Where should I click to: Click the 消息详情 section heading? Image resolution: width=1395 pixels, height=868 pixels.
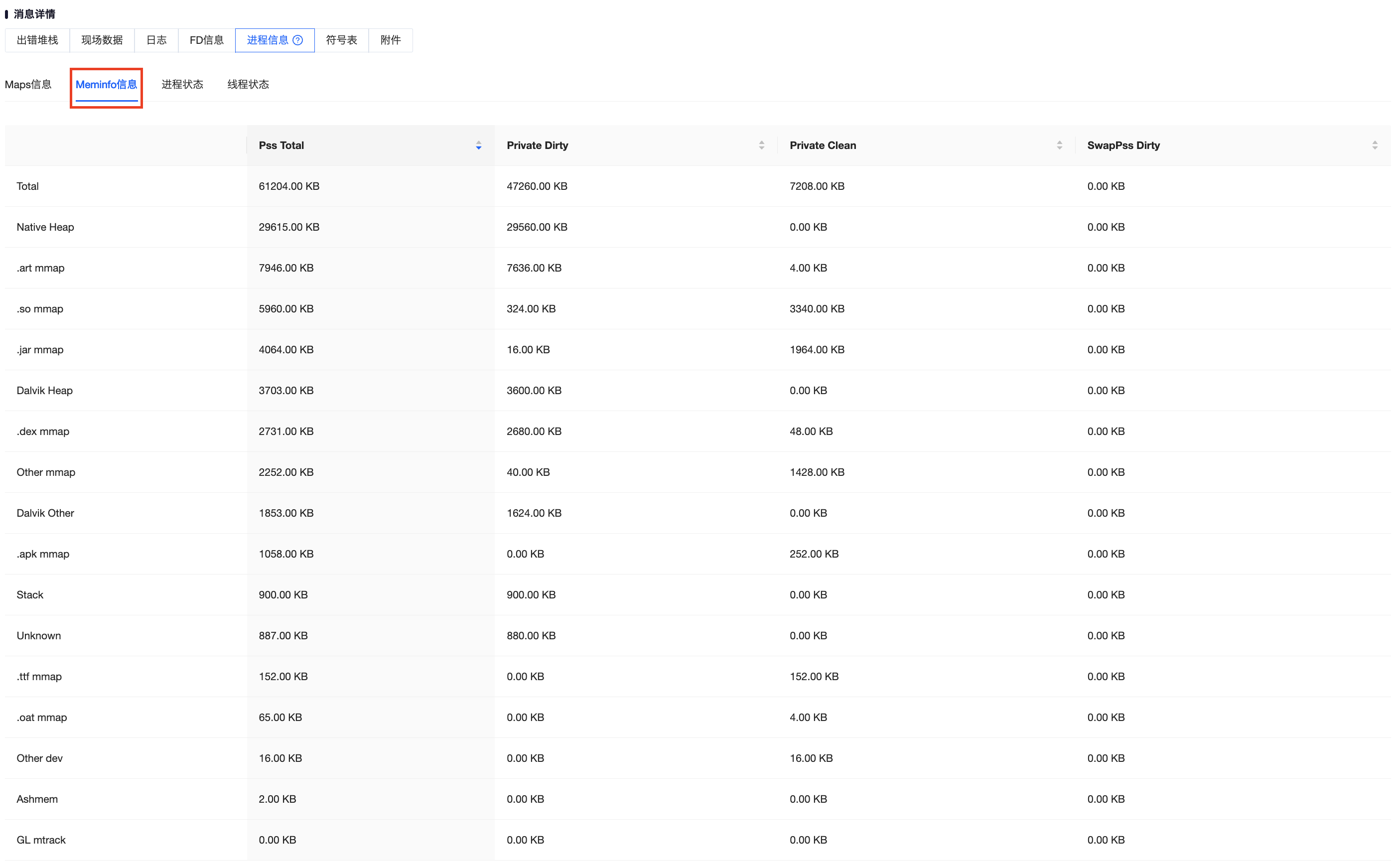34,14
